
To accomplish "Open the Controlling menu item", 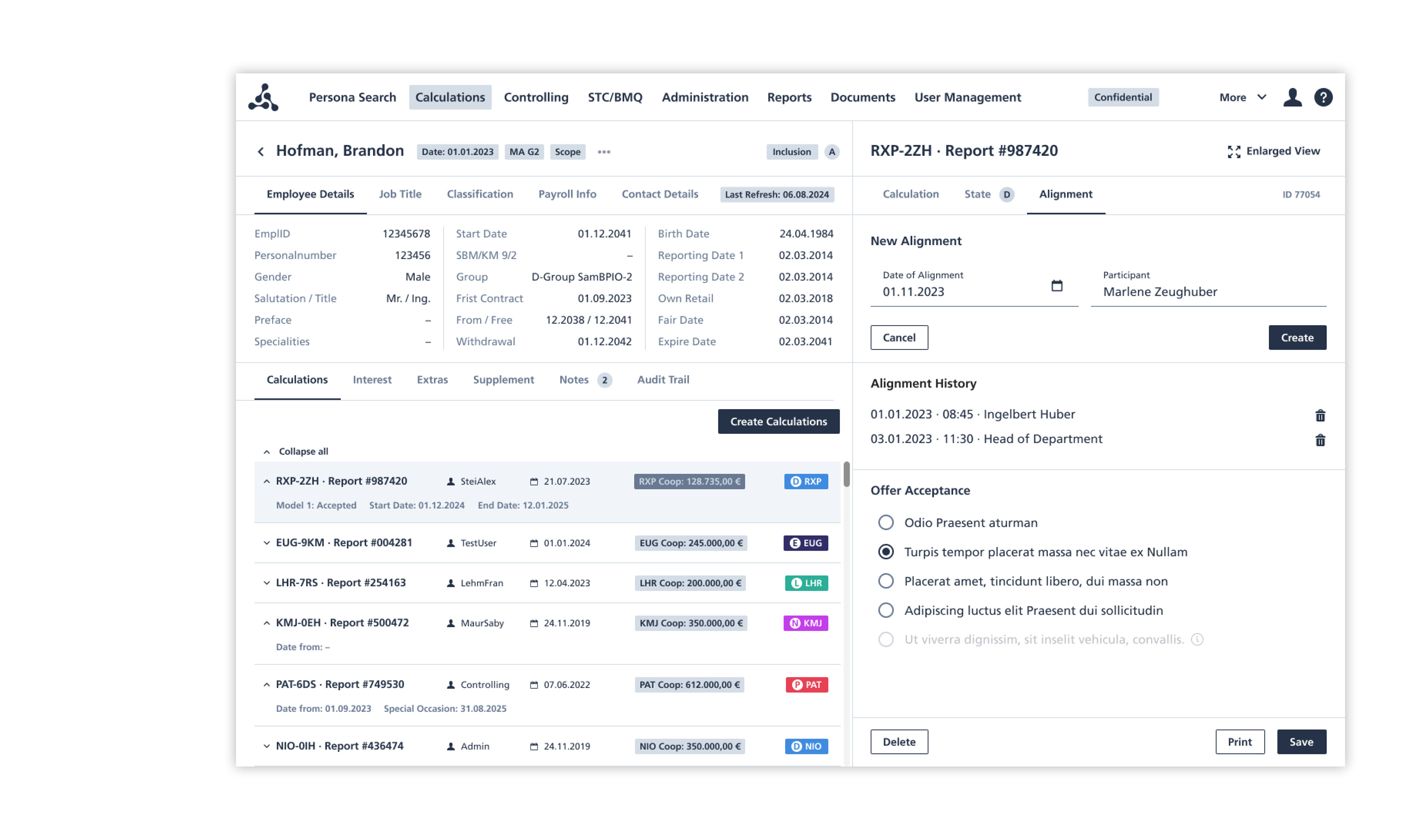I will pyautogui.click(x=535, y=97).
